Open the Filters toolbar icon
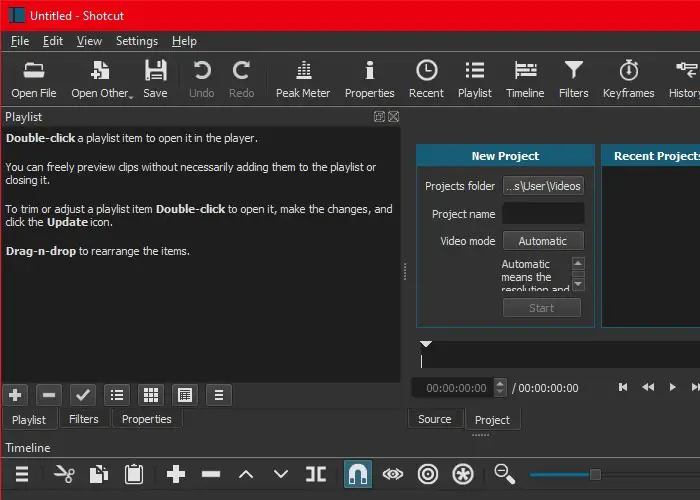Image resolution: width=700 pixels, height=500 pixels. (x=574, y=79)
